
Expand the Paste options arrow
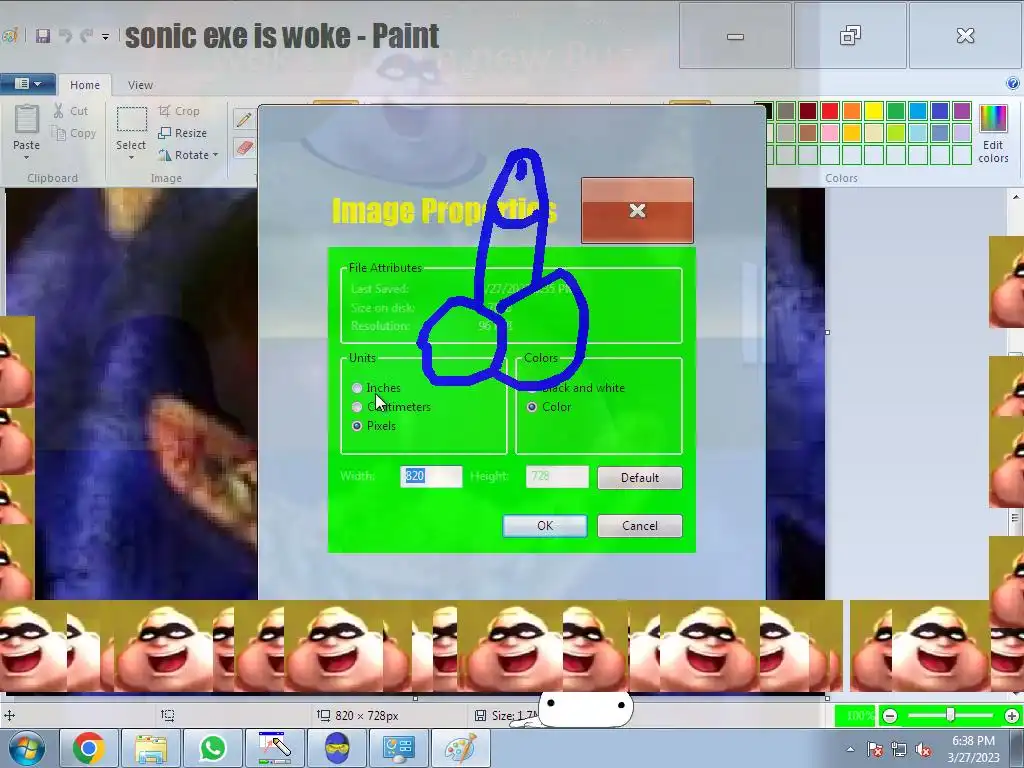tap(27, 157)
